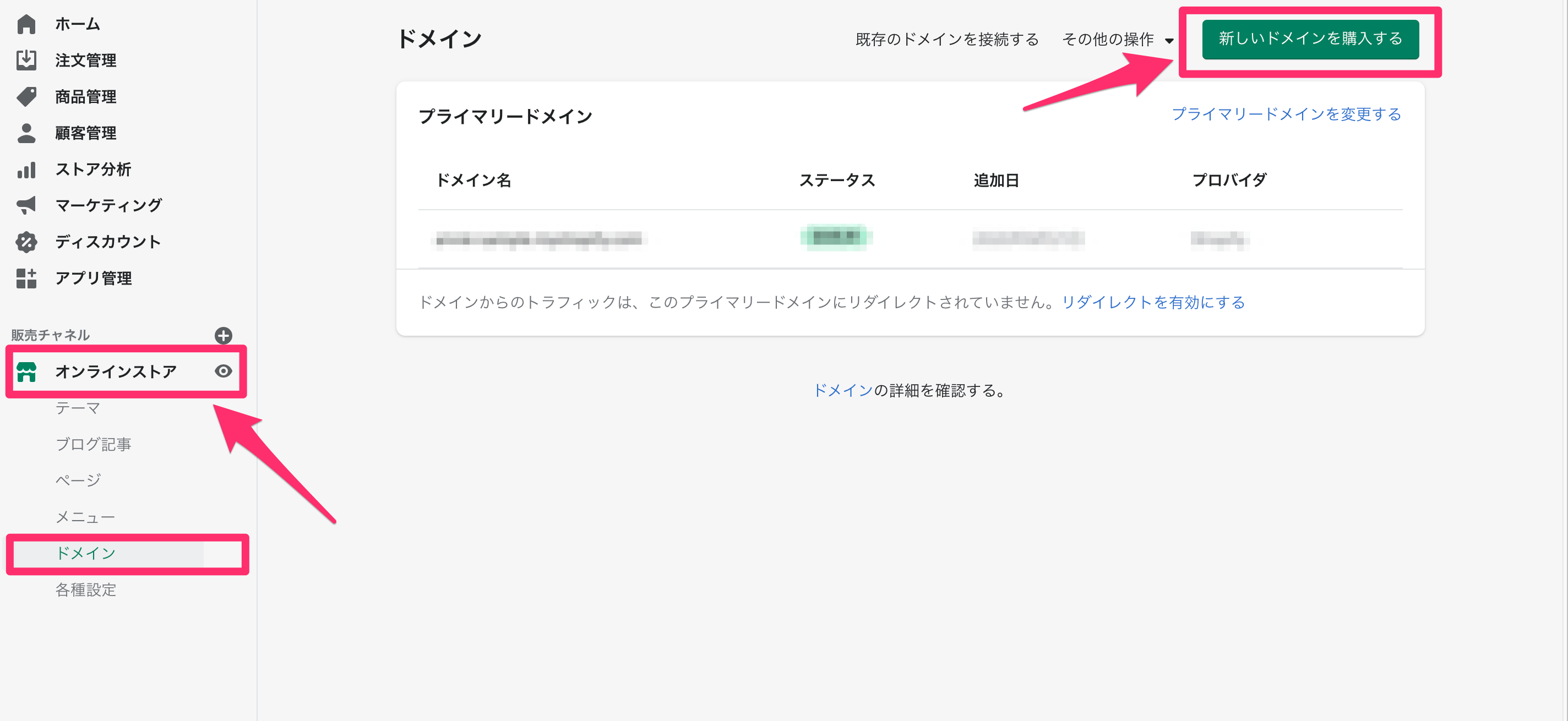Viewport: 1568px width, 721px height.
Task: Toggle store visibility with the eye icon
Action: (x=224, y=371)
